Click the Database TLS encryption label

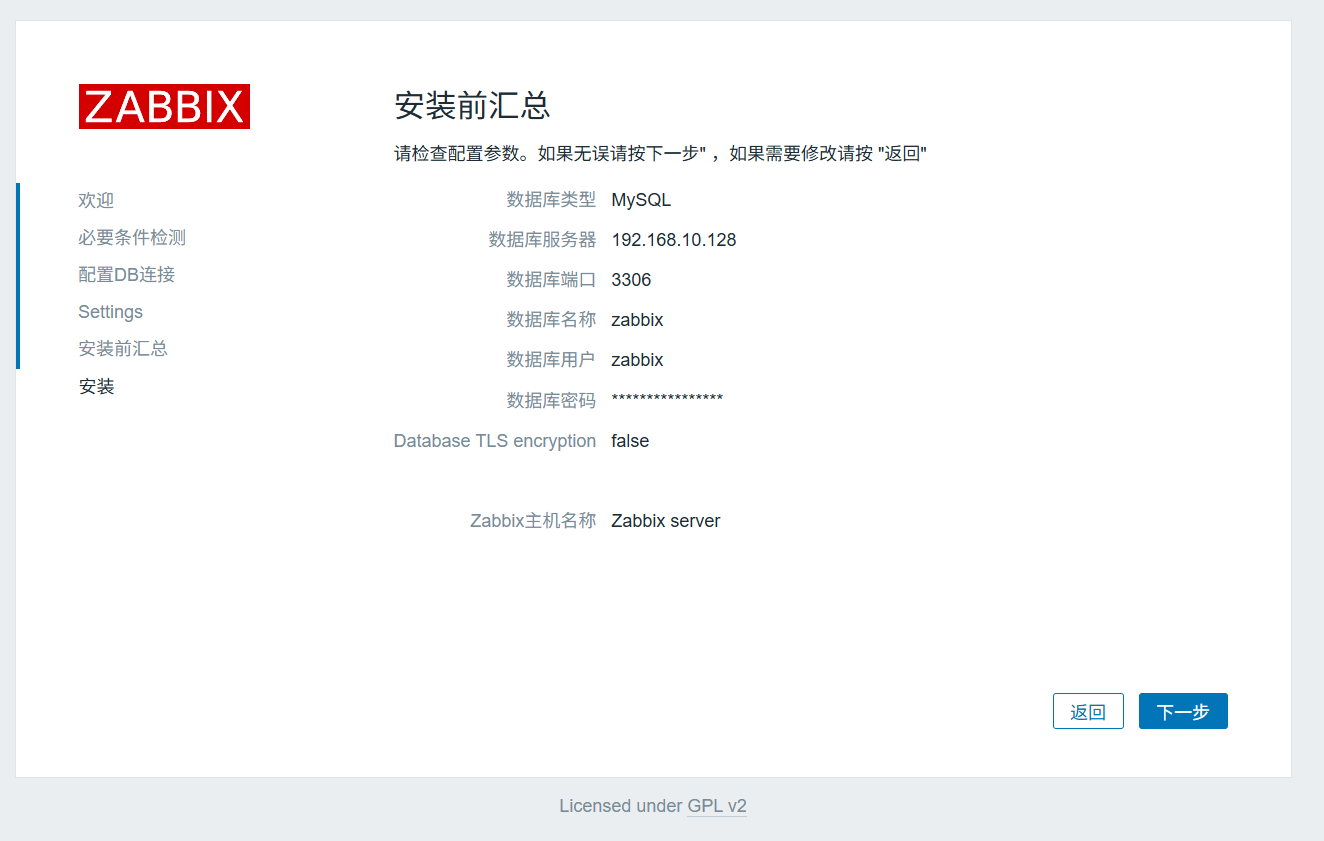coord(495,441)
